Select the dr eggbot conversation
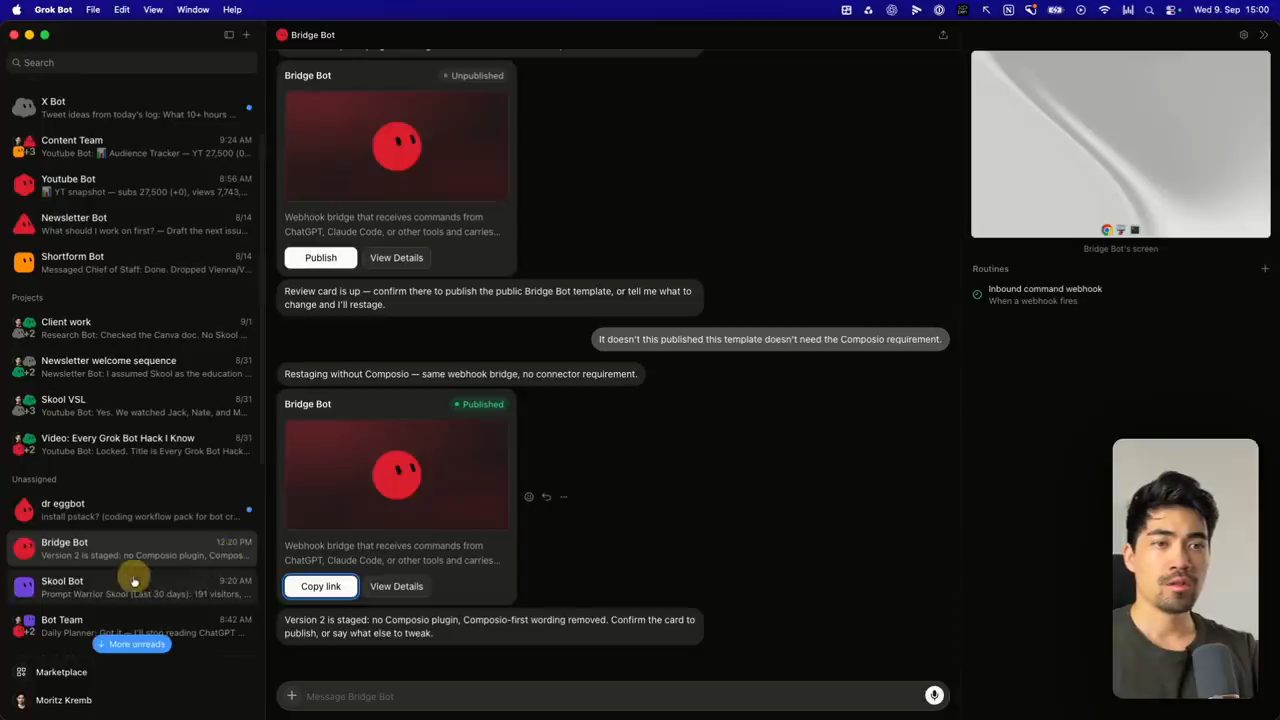This screenshot has height=720, width=1280. pyautogui.click(x=133, y=510)
